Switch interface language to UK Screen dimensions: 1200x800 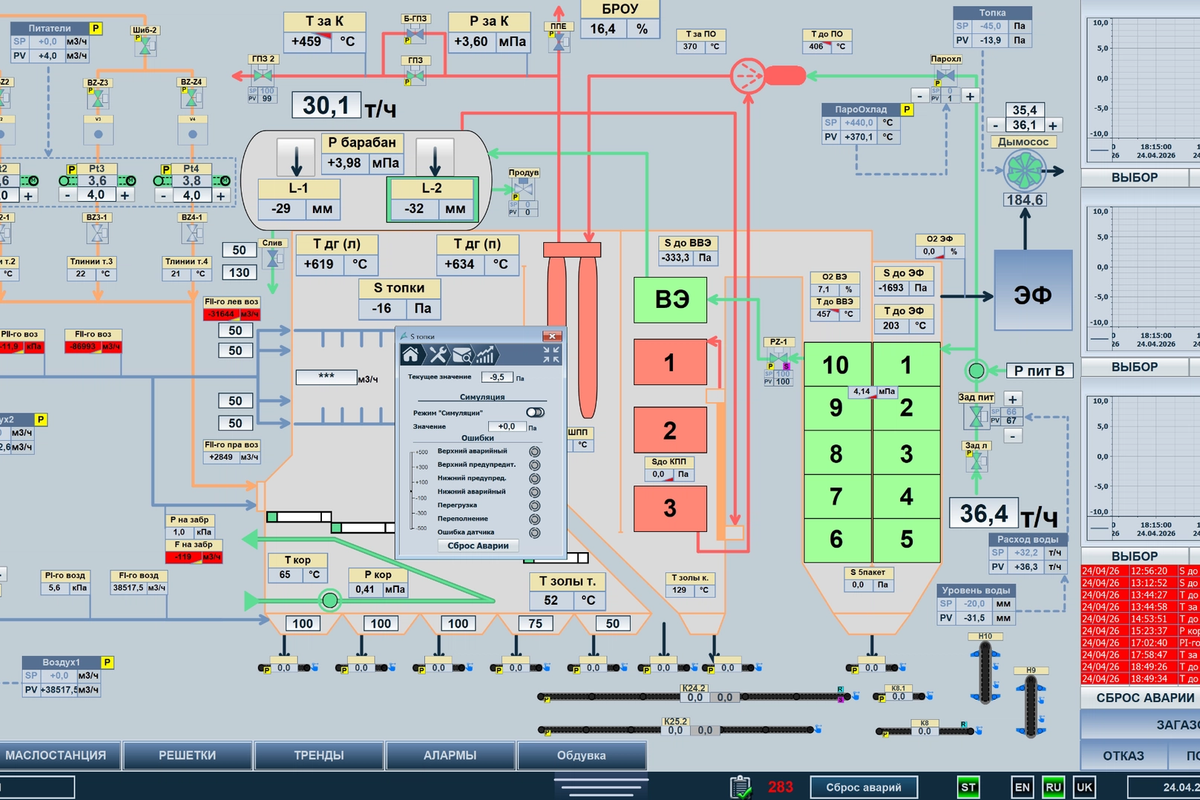[1083, 787]
